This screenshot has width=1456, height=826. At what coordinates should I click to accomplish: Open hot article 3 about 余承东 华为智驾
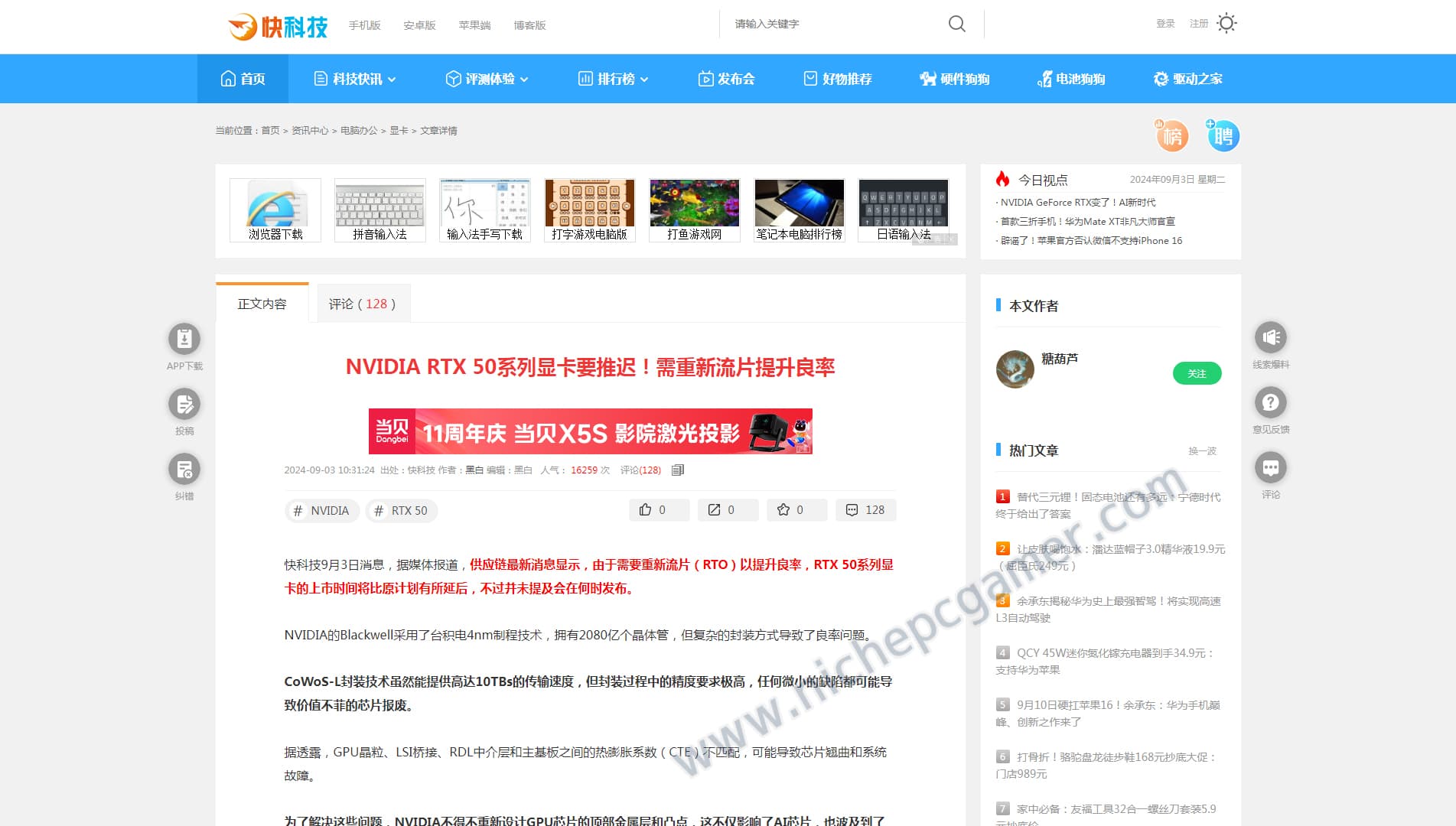coord(1109,610)
